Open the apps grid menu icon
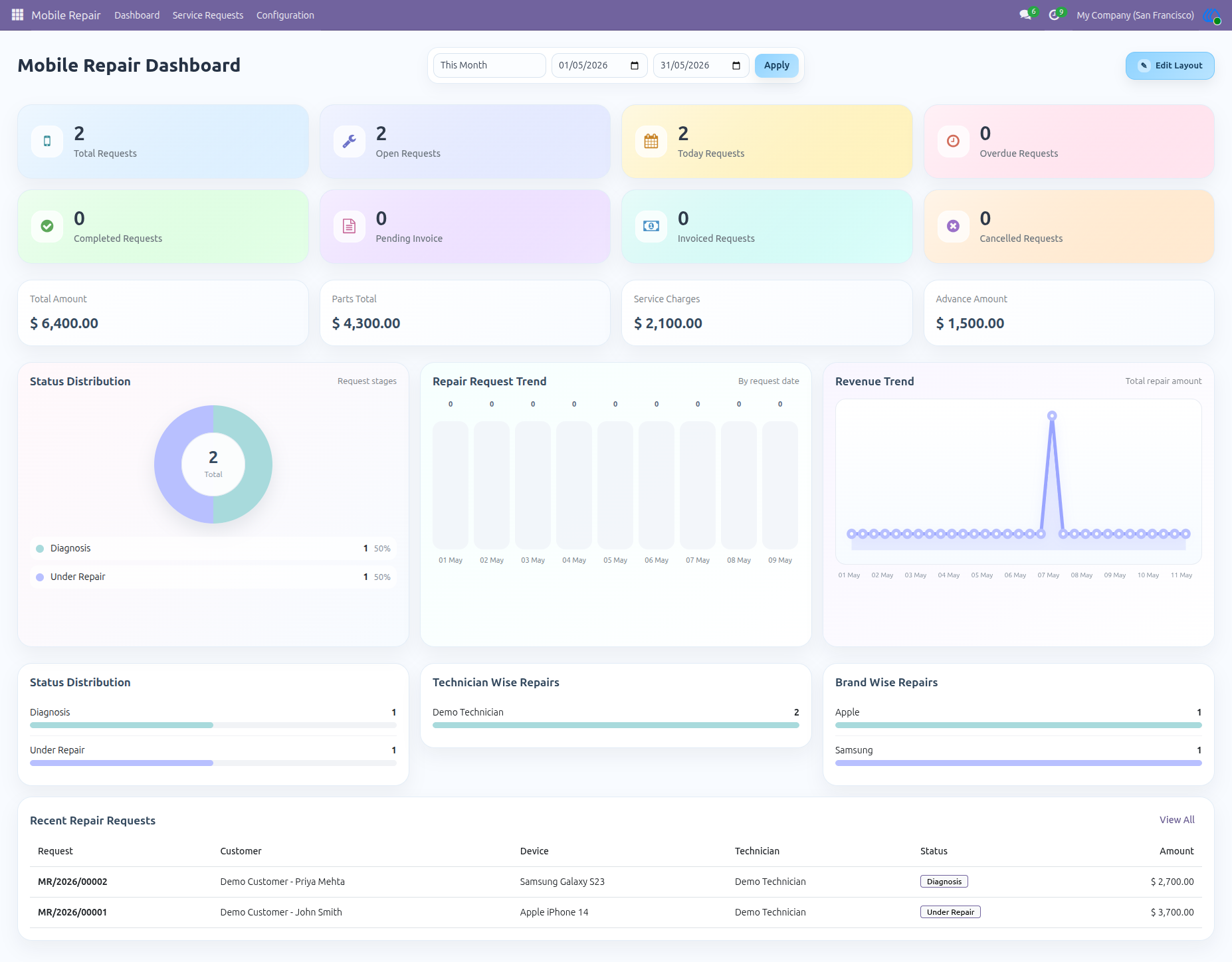The height and width of the screenshot is (962, 1232). pos(17,15)
